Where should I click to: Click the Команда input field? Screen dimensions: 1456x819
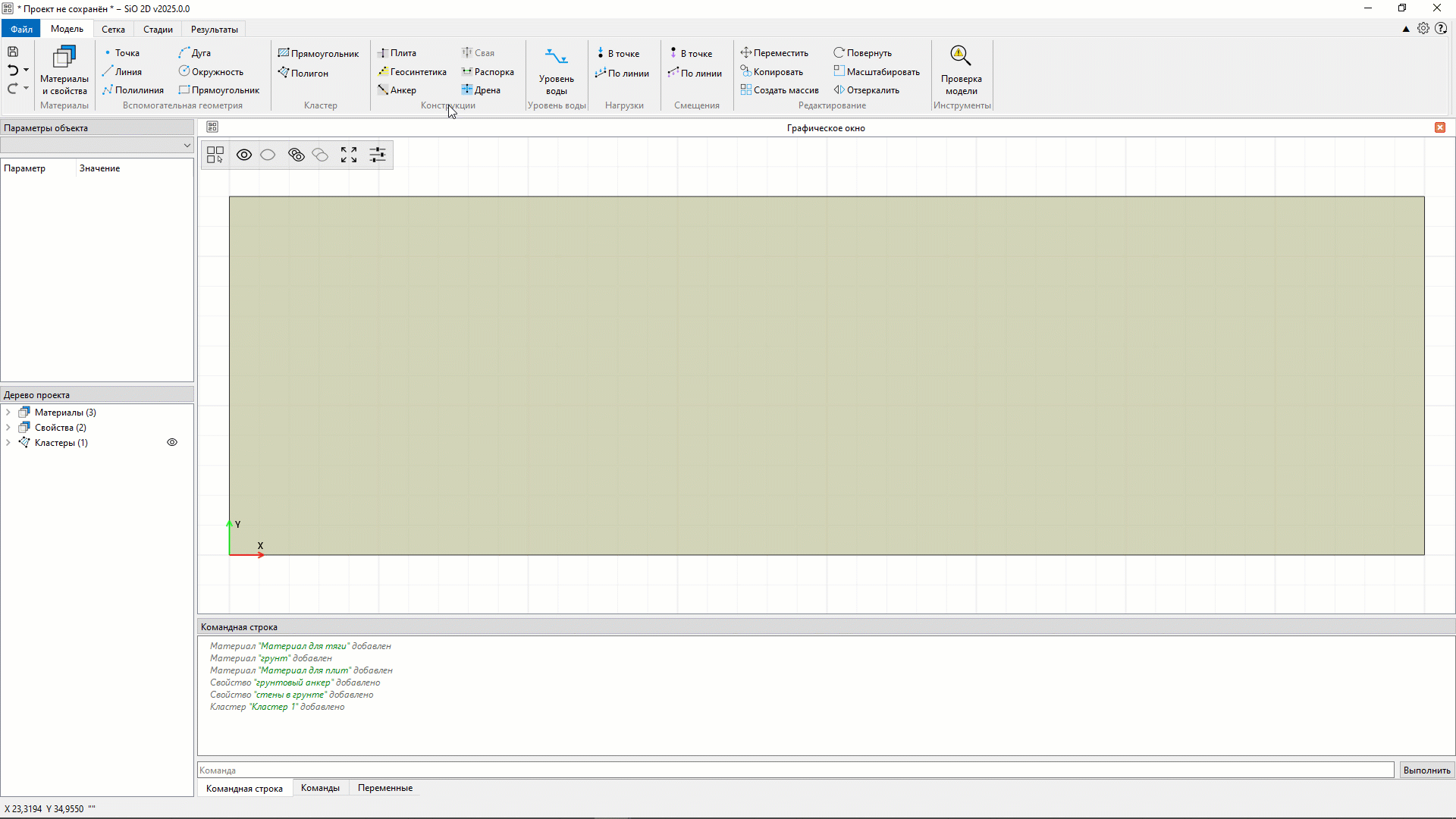tap(795, 770)
